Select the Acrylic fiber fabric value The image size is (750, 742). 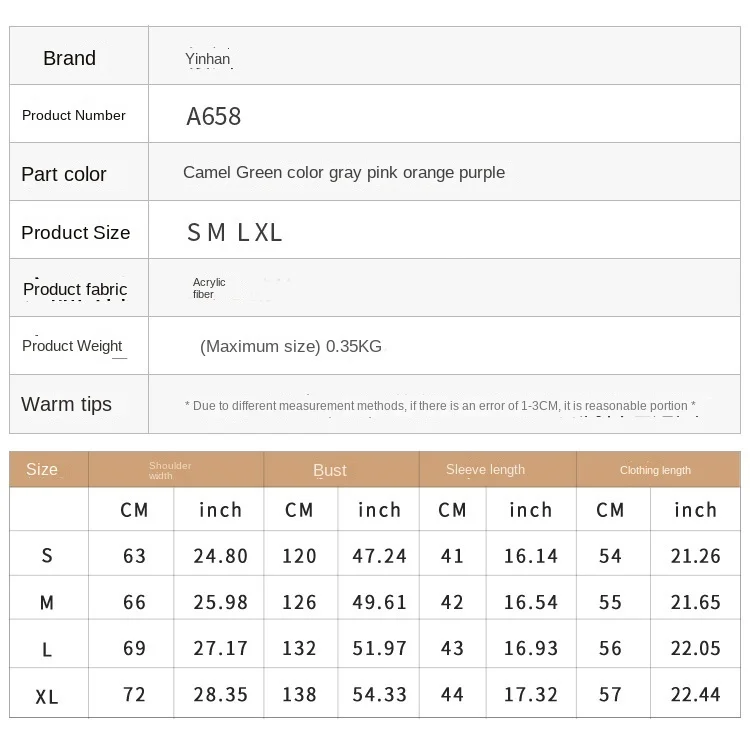209,288
